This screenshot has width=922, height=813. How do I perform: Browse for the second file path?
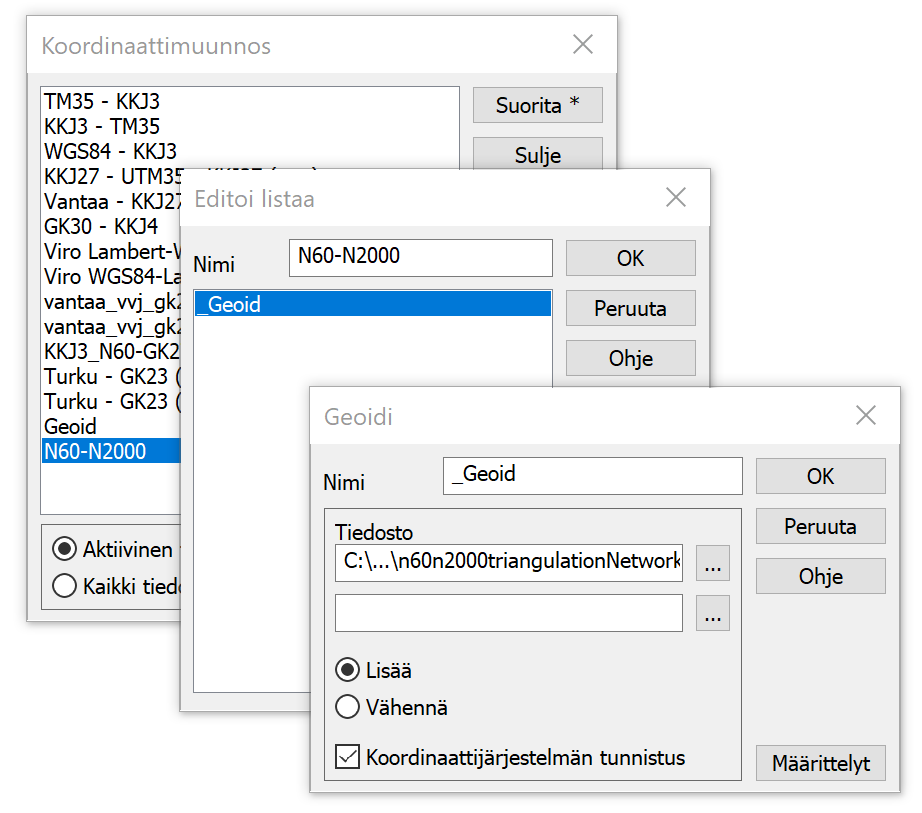(x=712, y=614)
